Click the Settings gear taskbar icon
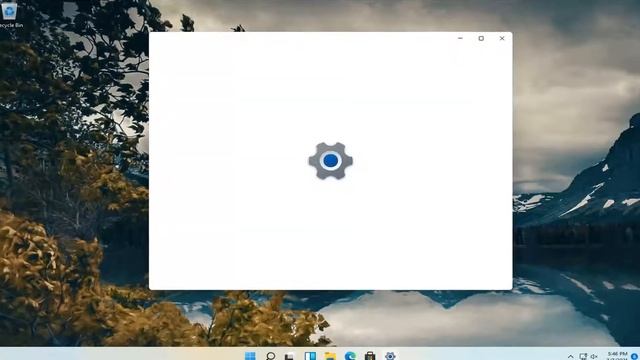This screenshot has width=640, height=360. (390, 356)
